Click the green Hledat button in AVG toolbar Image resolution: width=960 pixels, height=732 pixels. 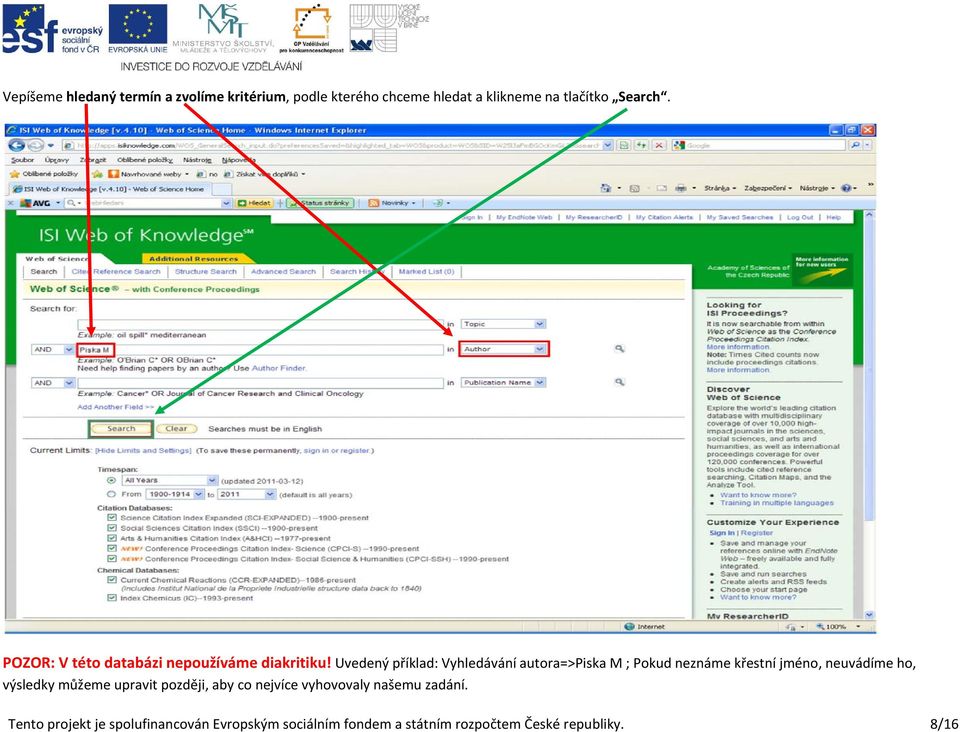point(254,203)
